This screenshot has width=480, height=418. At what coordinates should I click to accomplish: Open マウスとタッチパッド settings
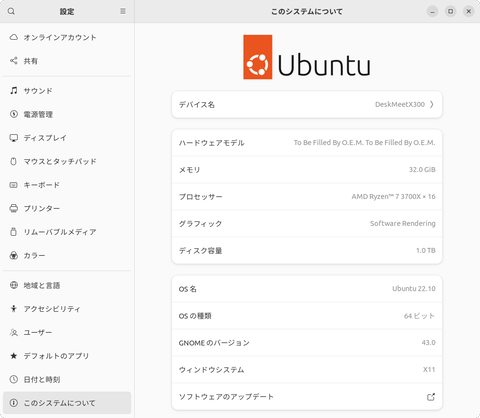pos(67,161)
